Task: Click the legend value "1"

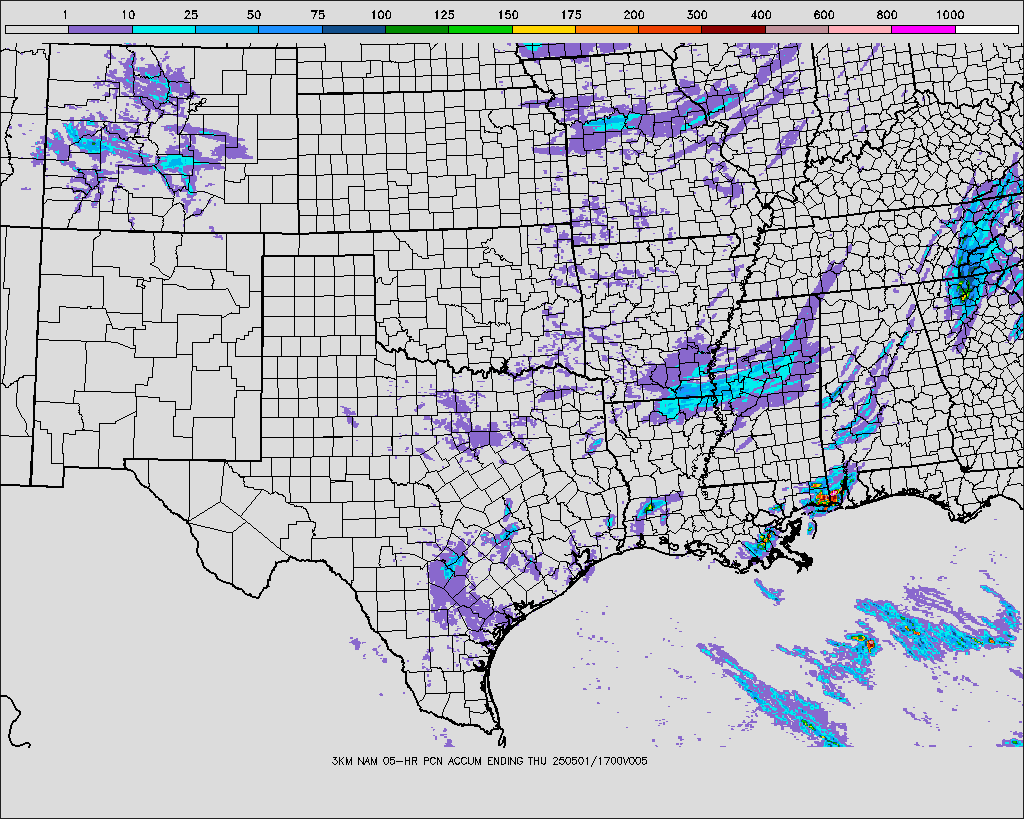Action: (x=65, y=15)
